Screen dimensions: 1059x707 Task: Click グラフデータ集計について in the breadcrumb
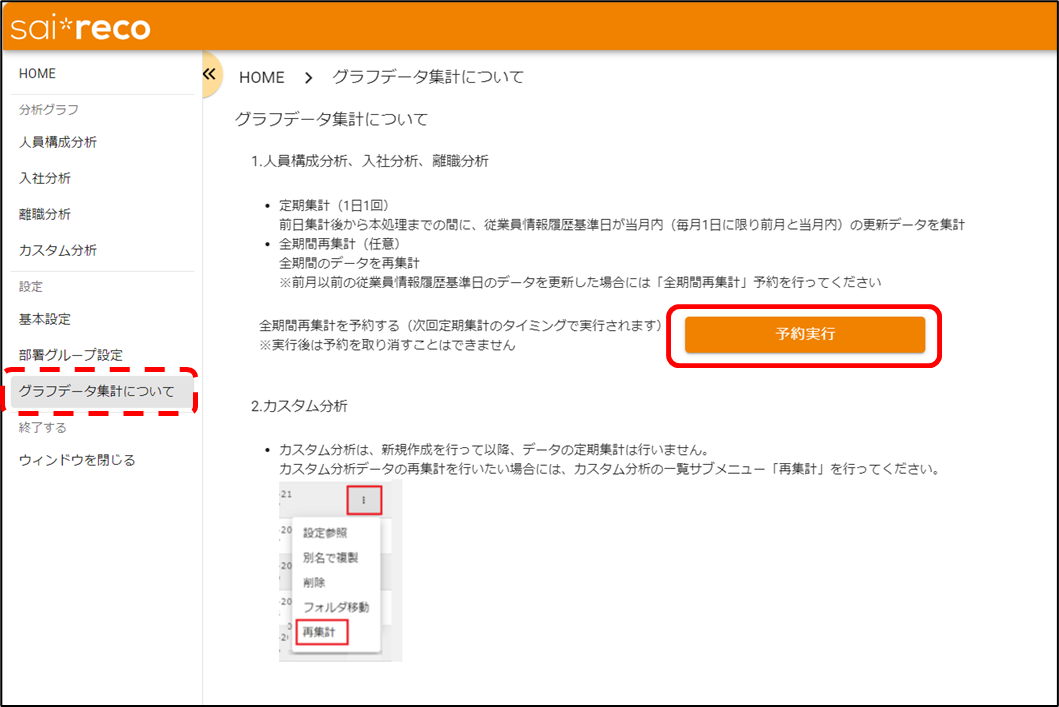427,78
